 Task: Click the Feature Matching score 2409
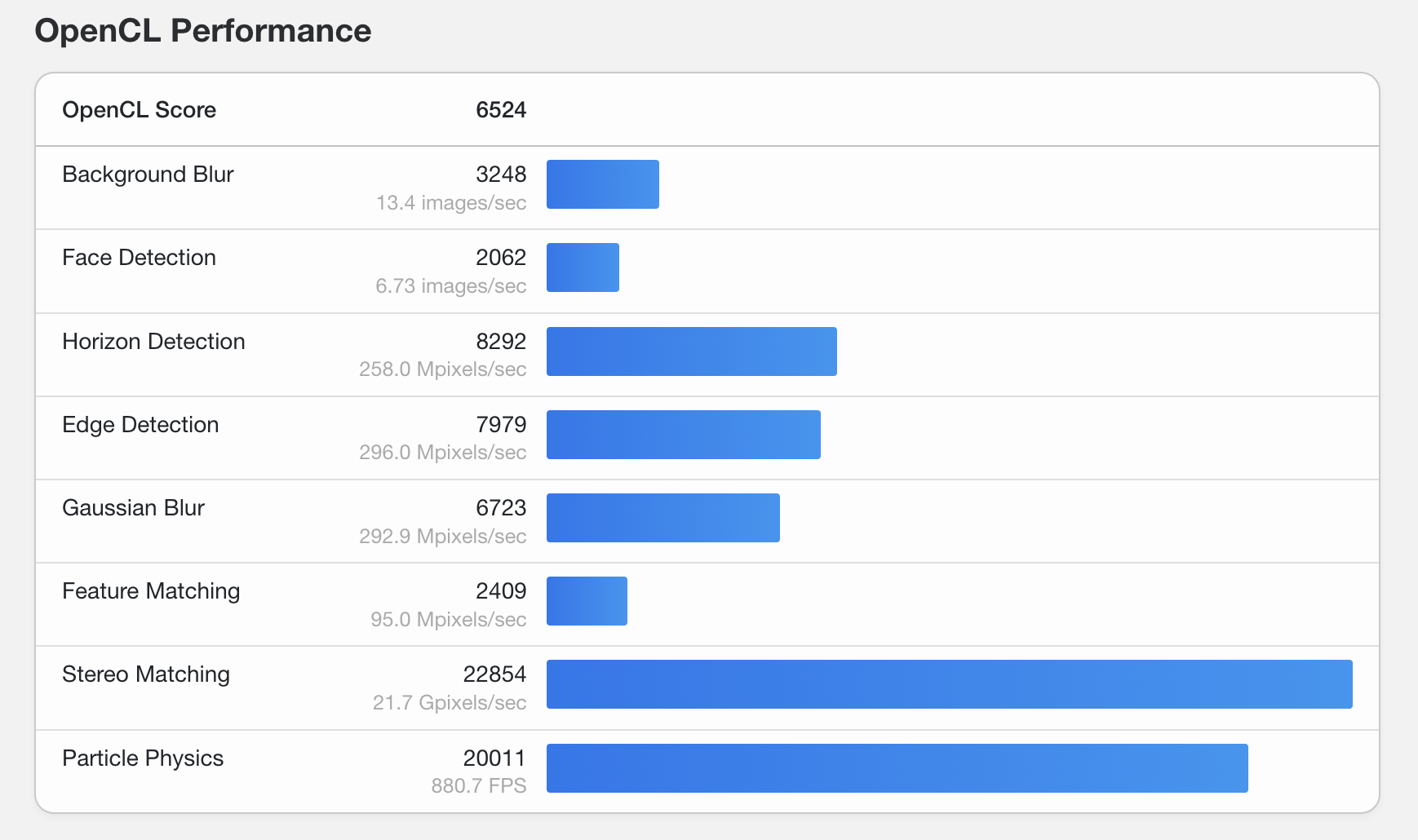pyautogui.click(x=501, y=591)
